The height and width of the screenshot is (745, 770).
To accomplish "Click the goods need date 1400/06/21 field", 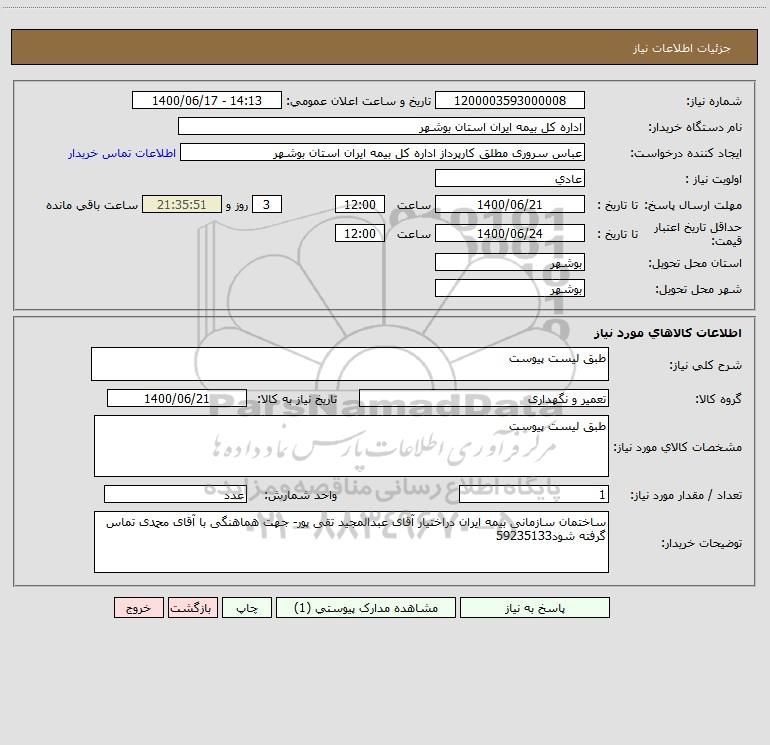I will (x=177, y=398).
